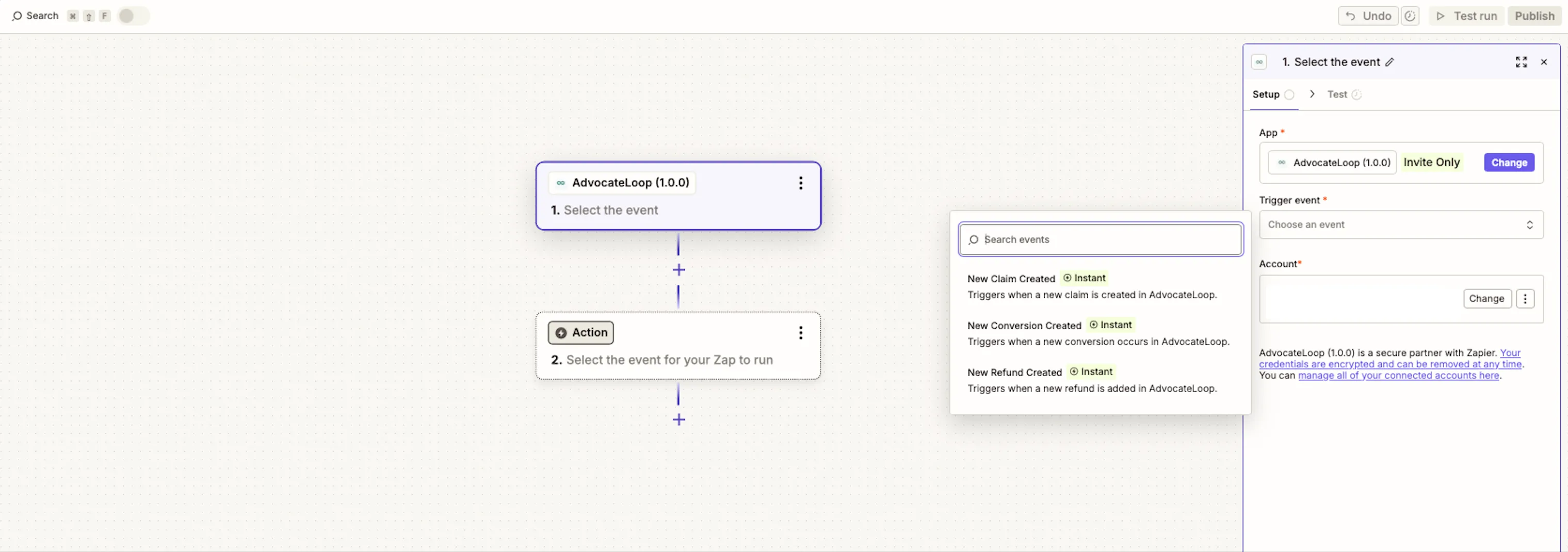
Task: Focus the Search events field
Action: coord(1100,240)
